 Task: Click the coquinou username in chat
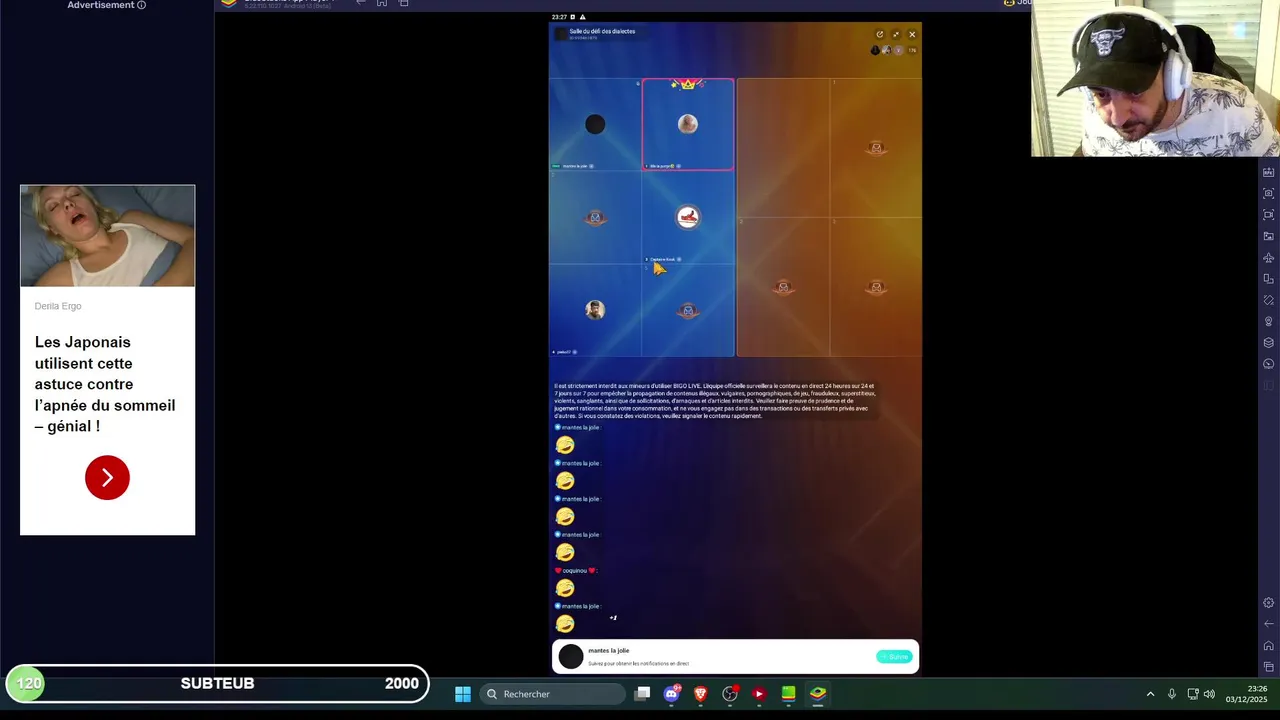click(575, 570)
